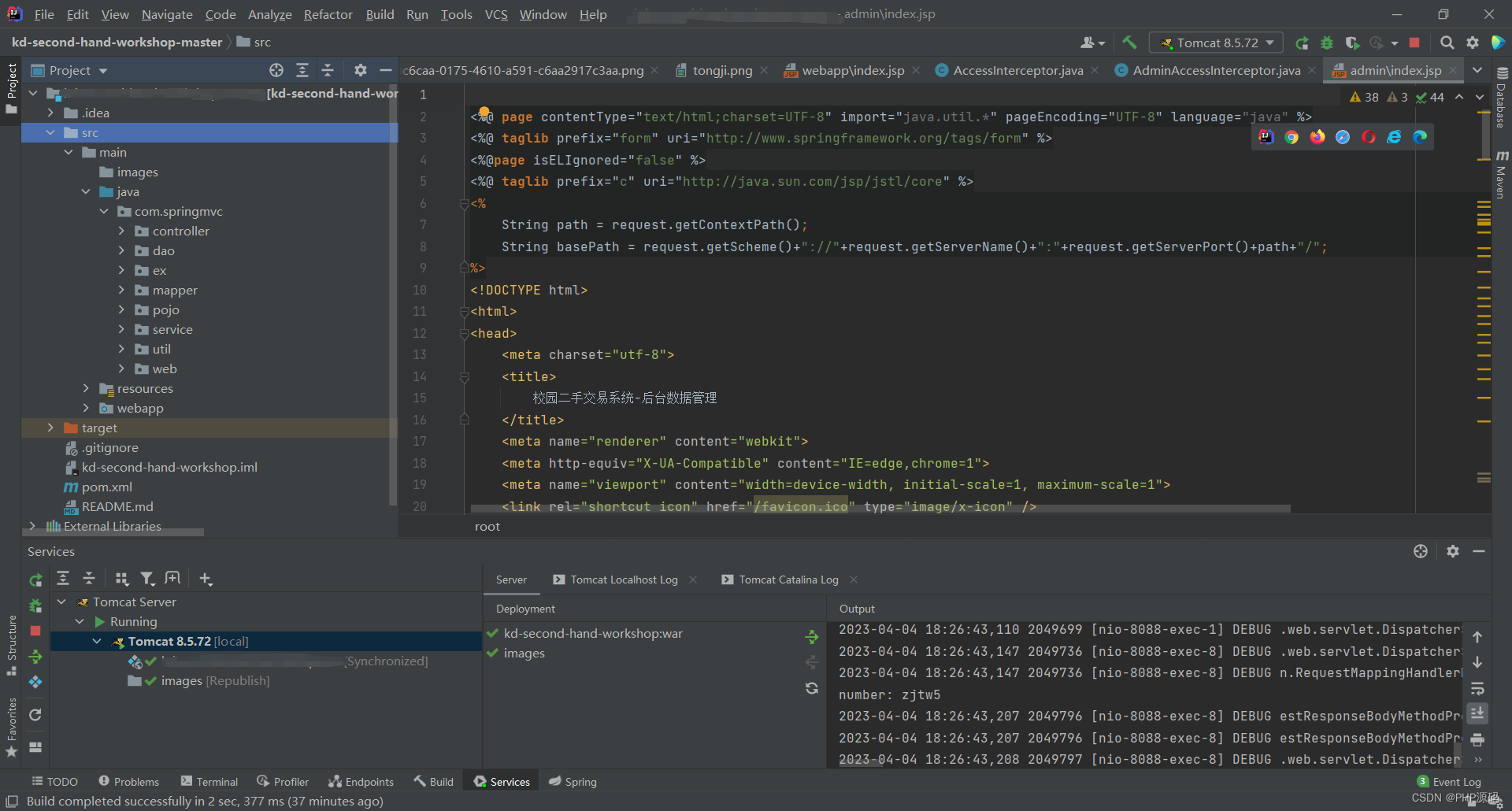
Task: Expand the target folder
Action: [x=50, y=428]
